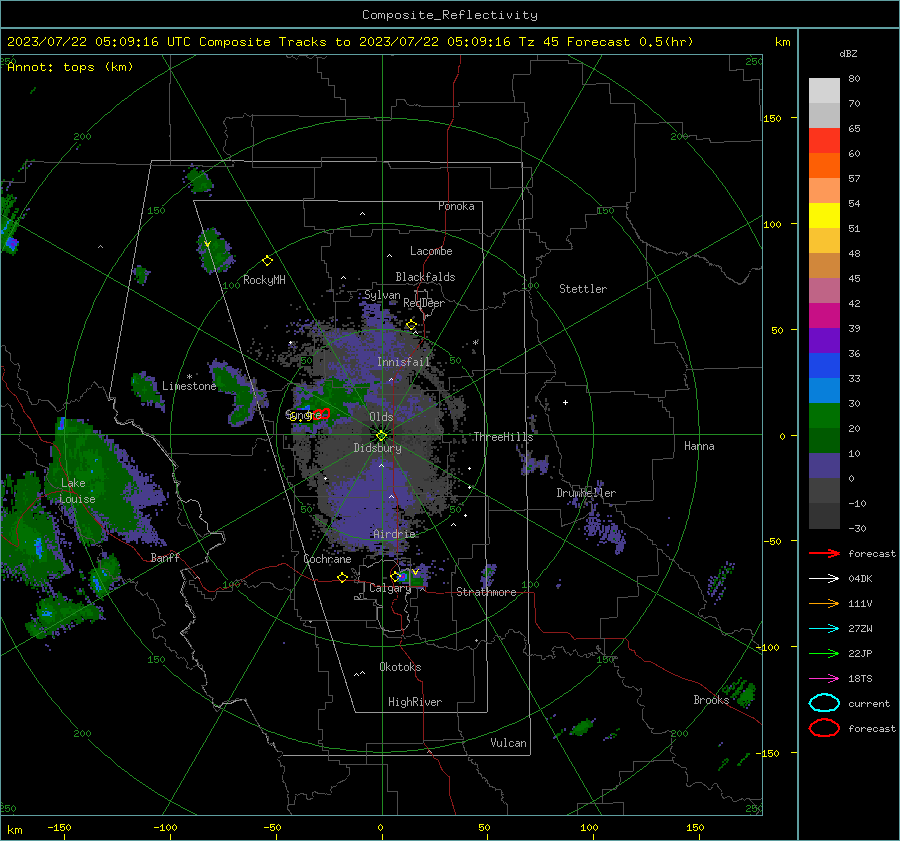This screenshot has width=900, height=841.
Task: Click the white plus marker west of Hanna
Action: [x=565, y=402]
